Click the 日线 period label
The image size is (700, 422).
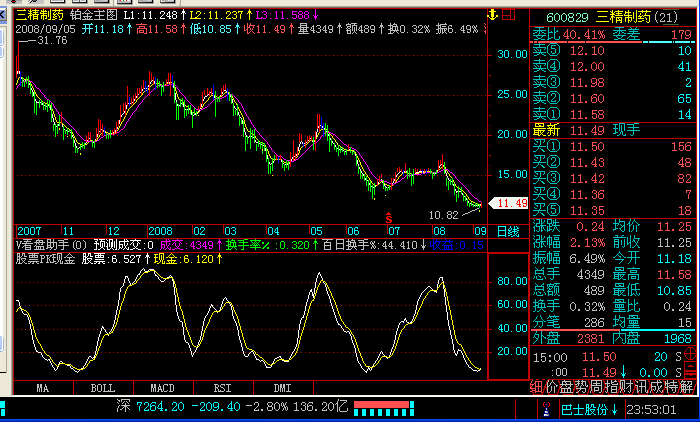[508, 232]
